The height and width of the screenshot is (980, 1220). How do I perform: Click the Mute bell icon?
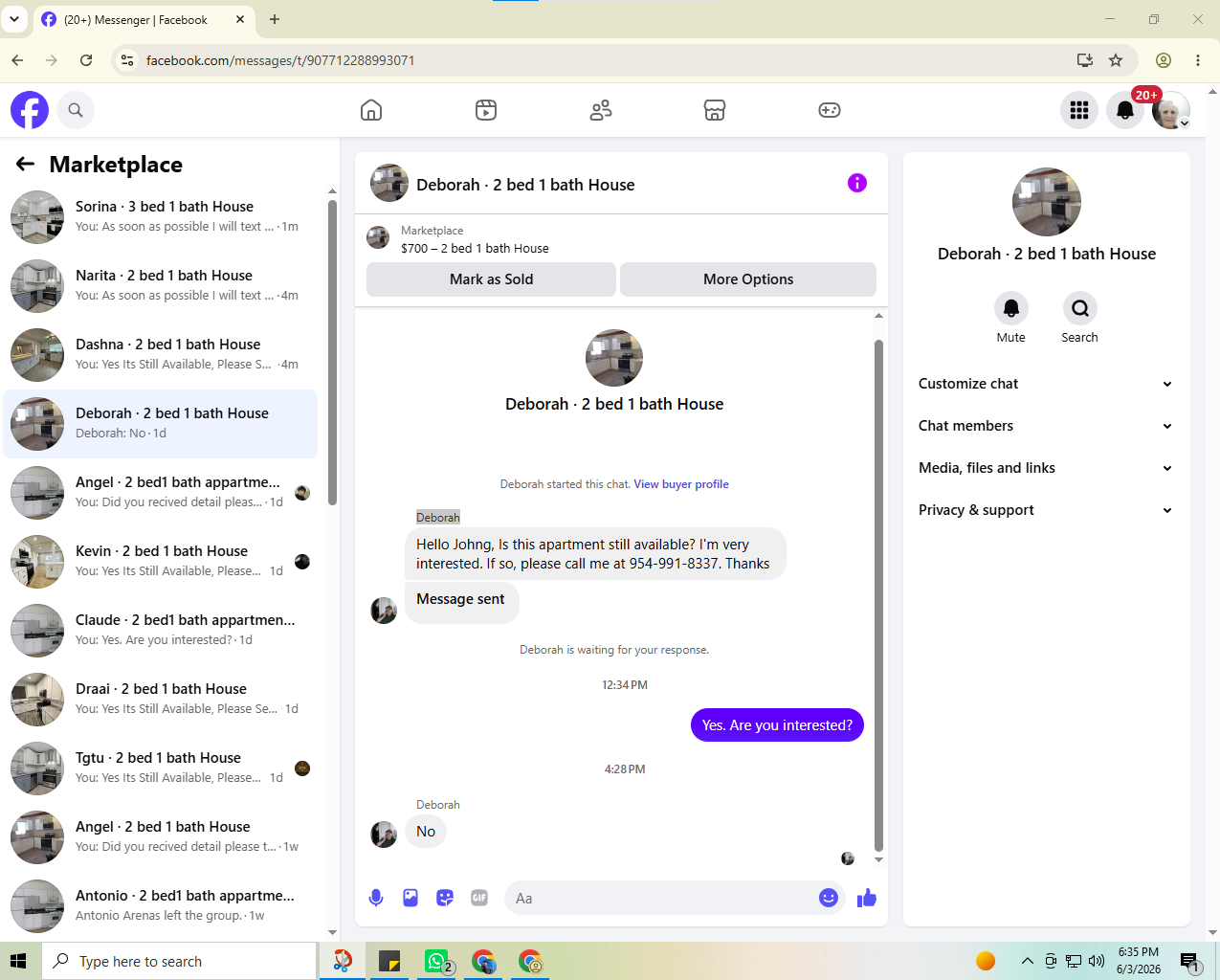pyautogui.click(x=1011, y=308)
